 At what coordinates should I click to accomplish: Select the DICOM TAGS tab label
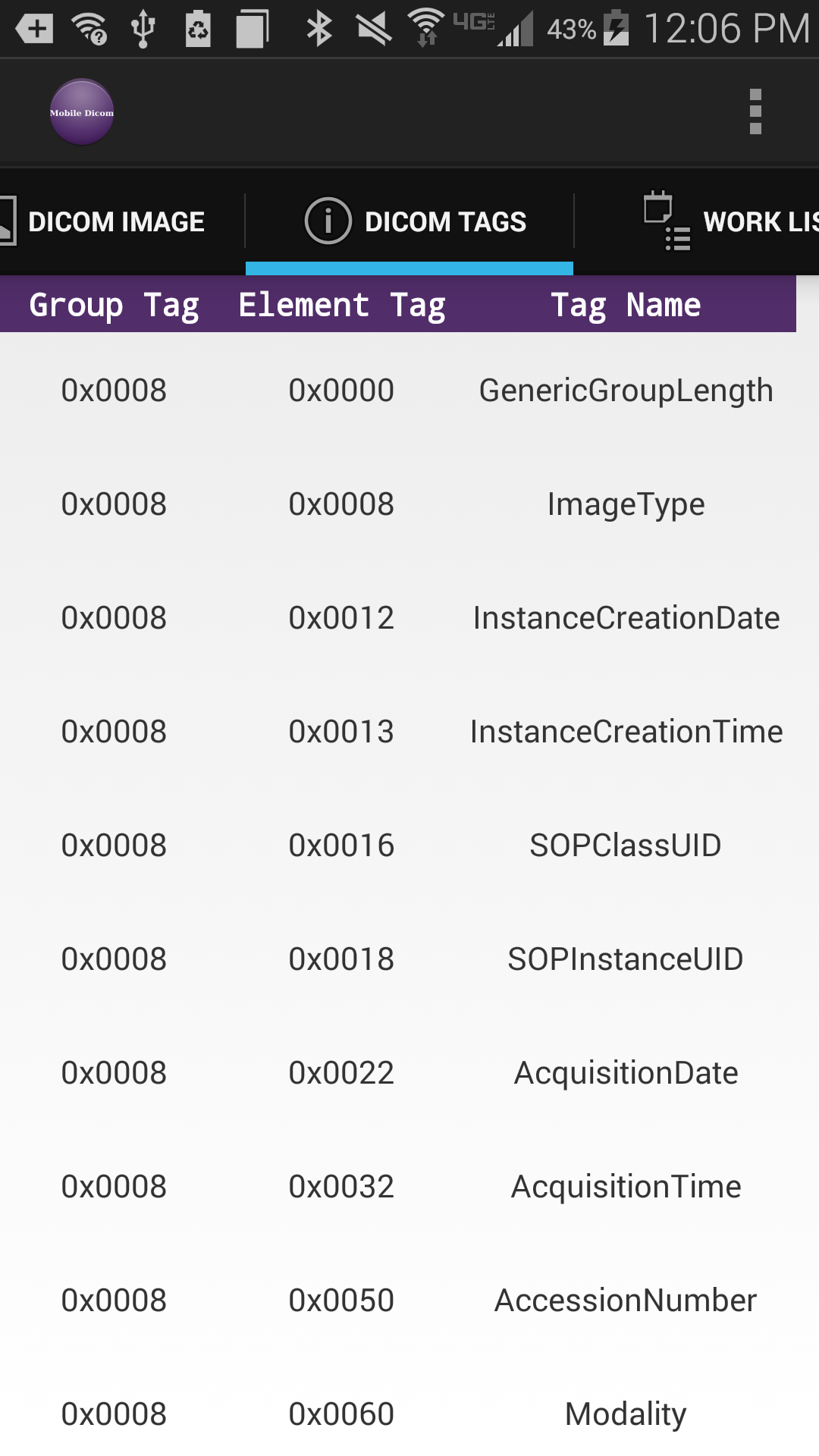tap(445, 221)
